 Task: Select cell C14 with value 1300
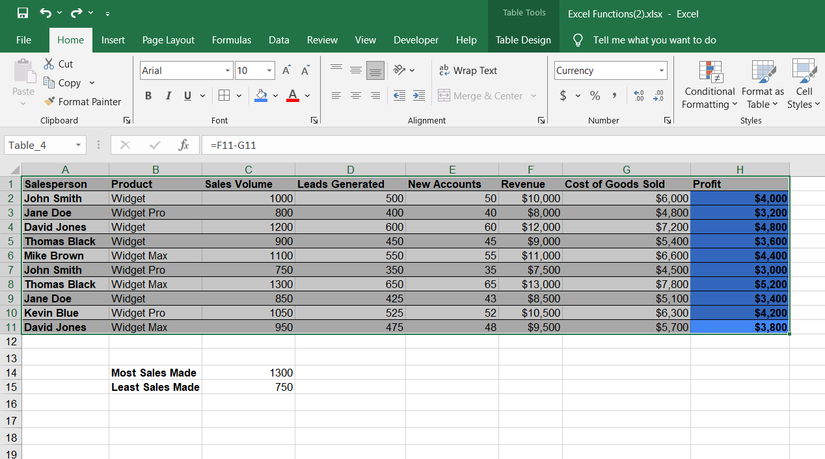click(248, 373)
